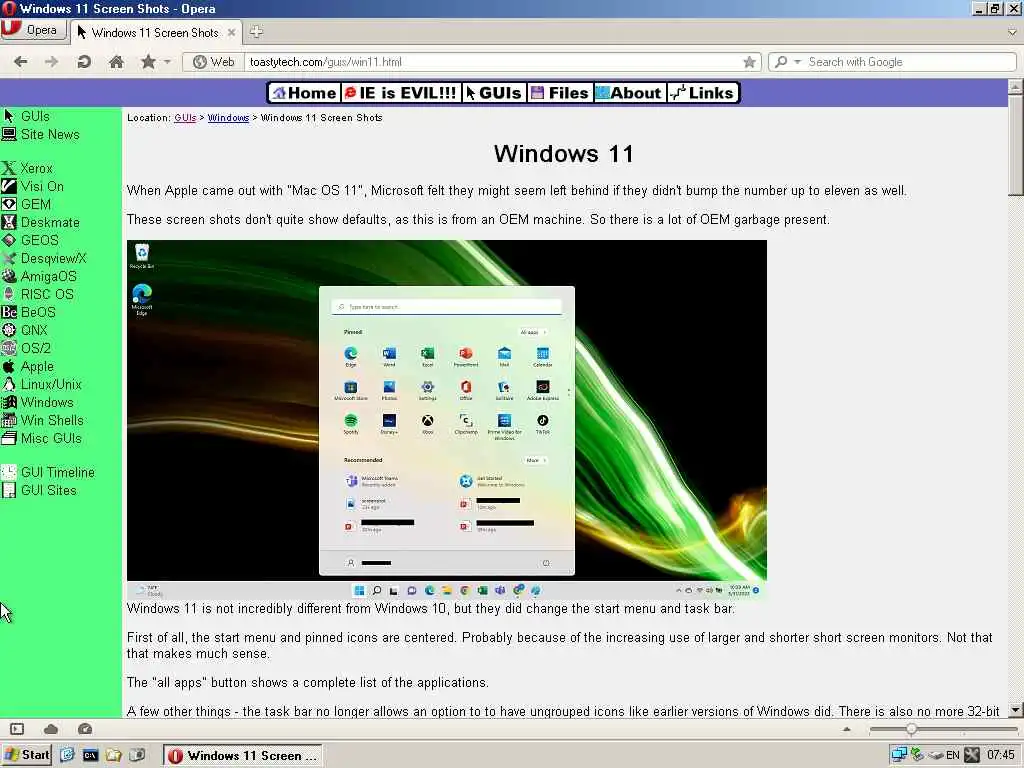Bookmark page with address bar star
This screenshot has height=768, width=1024.
[749, 62]
